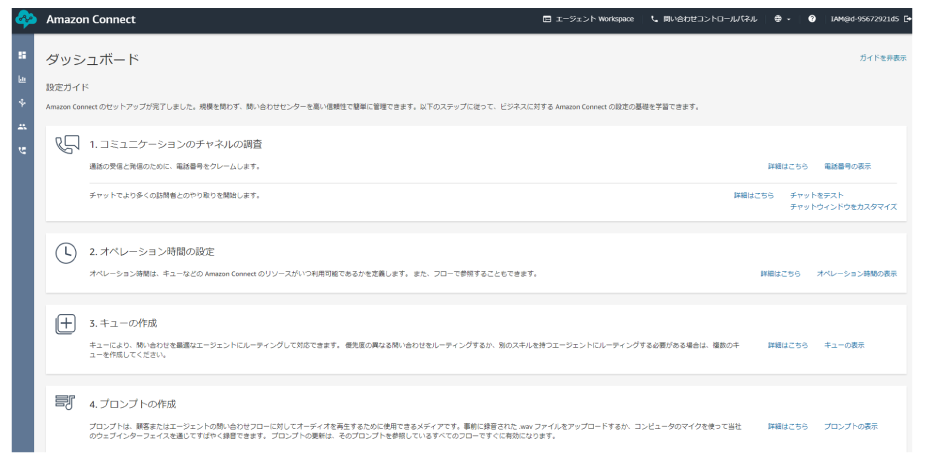This screenshot has width=925, height=462.
Task: Open the analytics bar chart sidebar icon
Action: point(22,79)
